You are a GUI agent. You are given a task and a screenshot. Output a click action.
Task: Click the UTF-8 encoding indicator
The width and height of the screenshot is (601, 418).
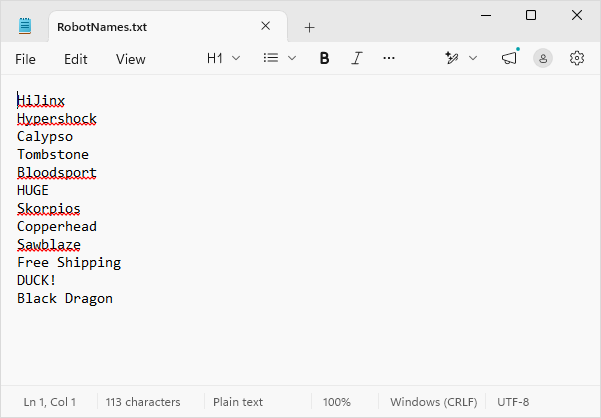(x=513, y=402)
